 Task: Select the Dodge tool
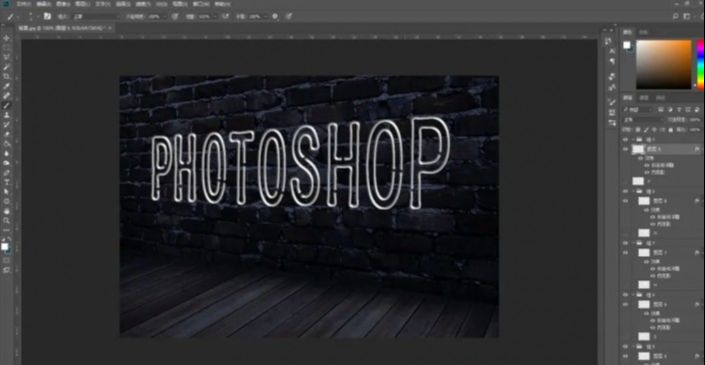pos(6,163)
